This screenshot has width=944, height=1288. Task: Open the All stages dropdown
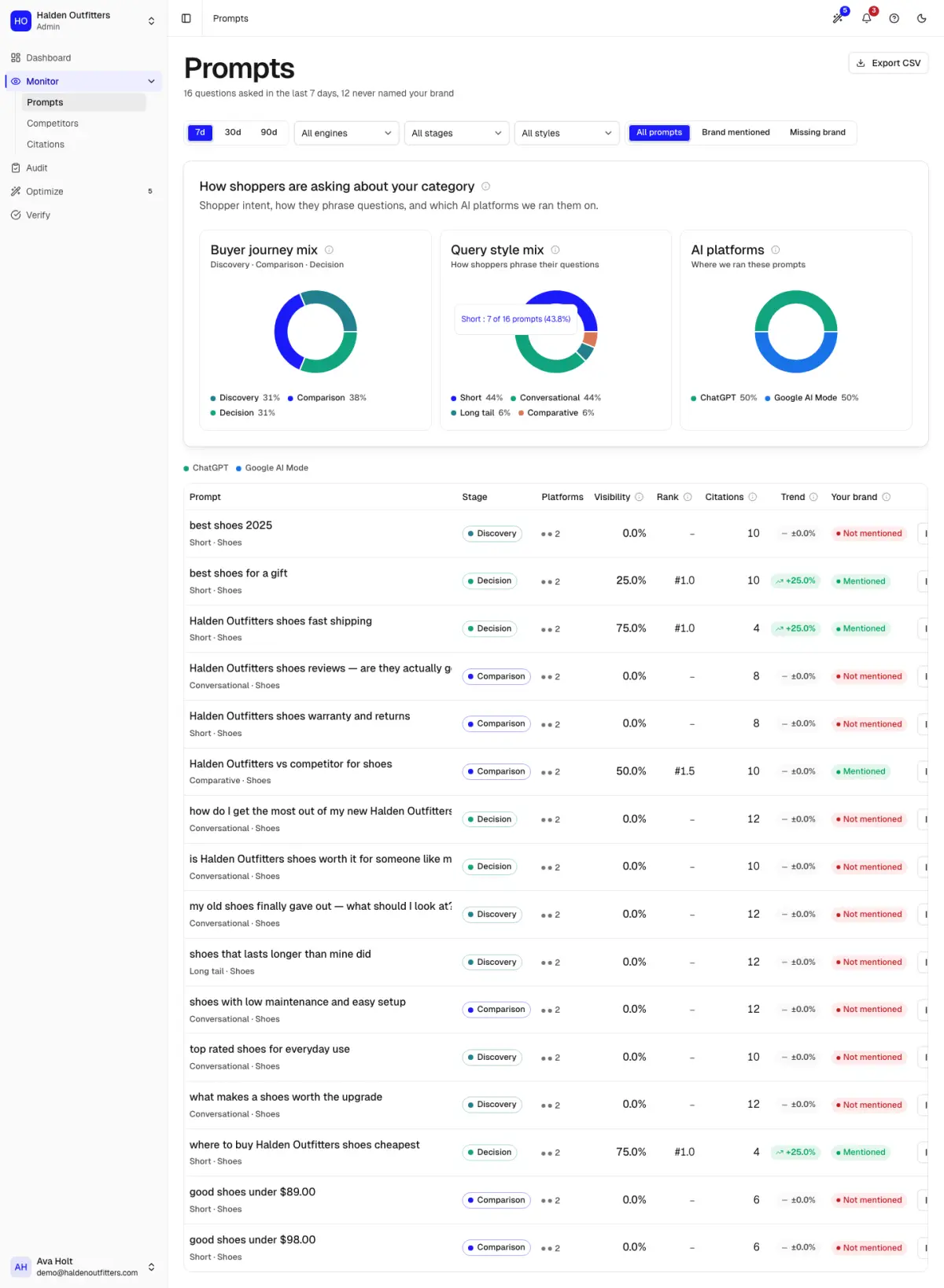[456, 133]
